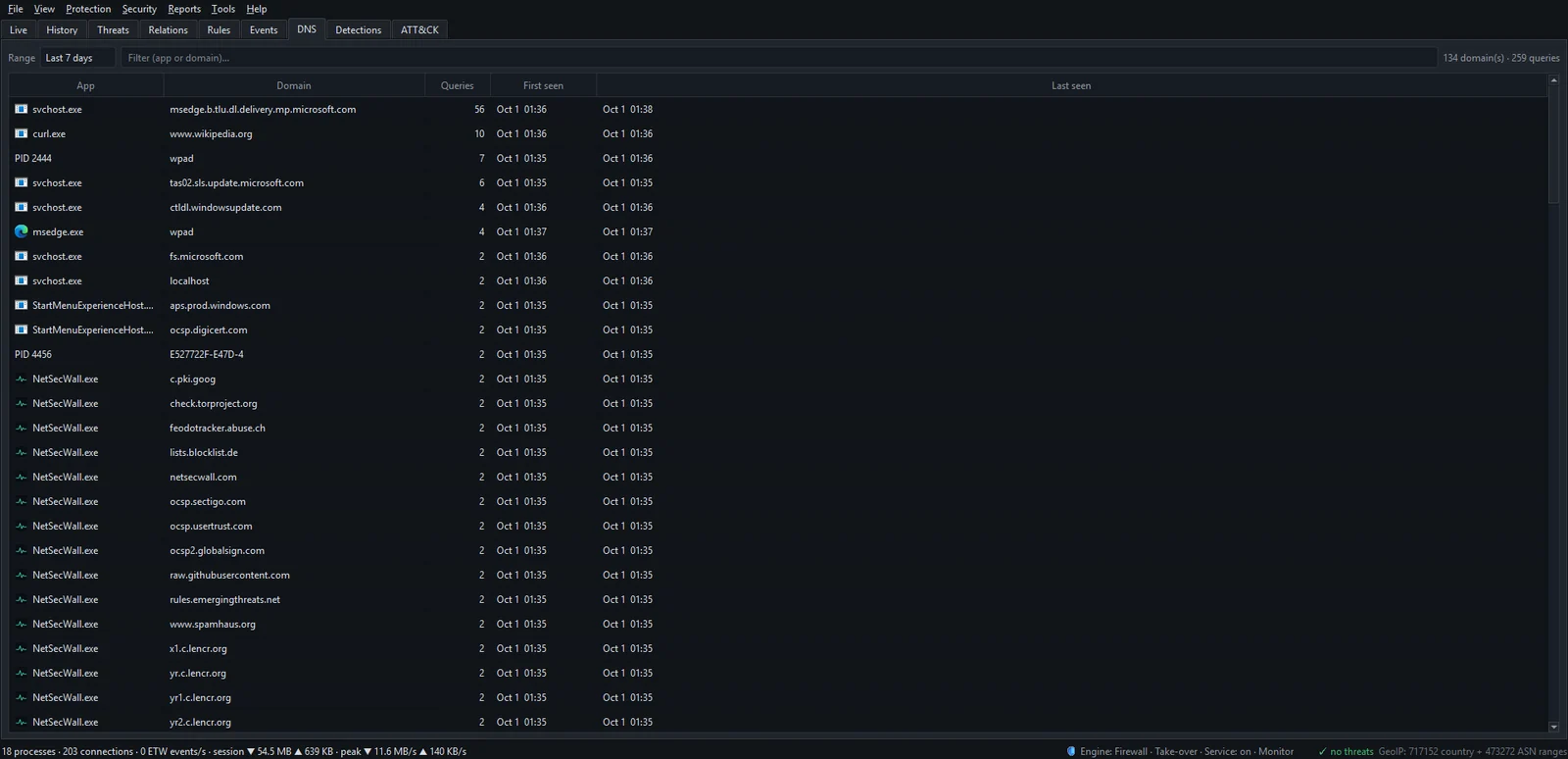The image size is (1568, 759).
Task: Click svchost.exe icon in the ctldl.windowsupdate.com row
Action: 21,207
